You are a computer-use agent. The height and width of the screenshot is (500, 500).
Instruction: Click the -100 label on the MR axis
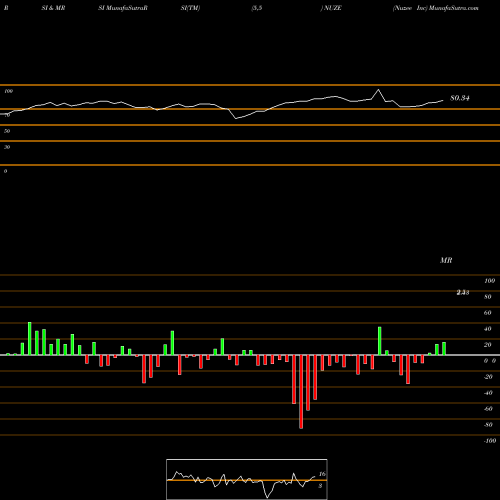(490, 441)
